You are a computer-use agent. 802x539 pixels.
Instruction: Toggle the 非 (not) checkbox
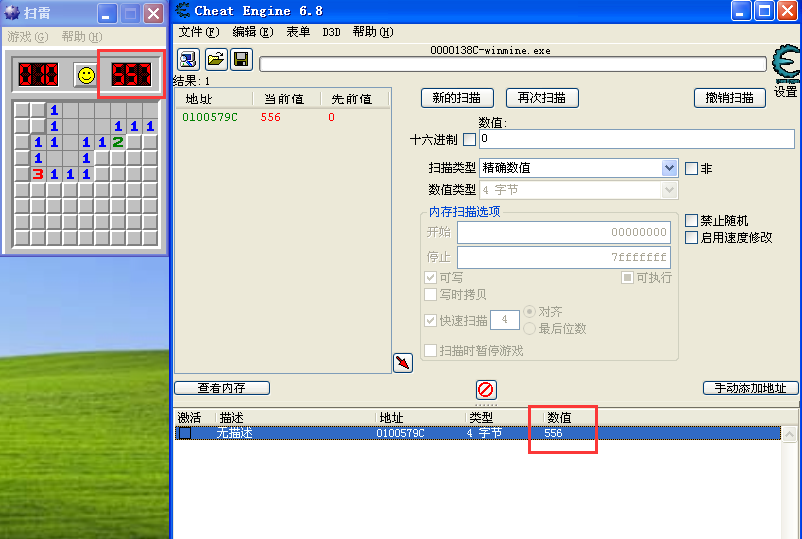pyautogui.click(x=691, y=168)
